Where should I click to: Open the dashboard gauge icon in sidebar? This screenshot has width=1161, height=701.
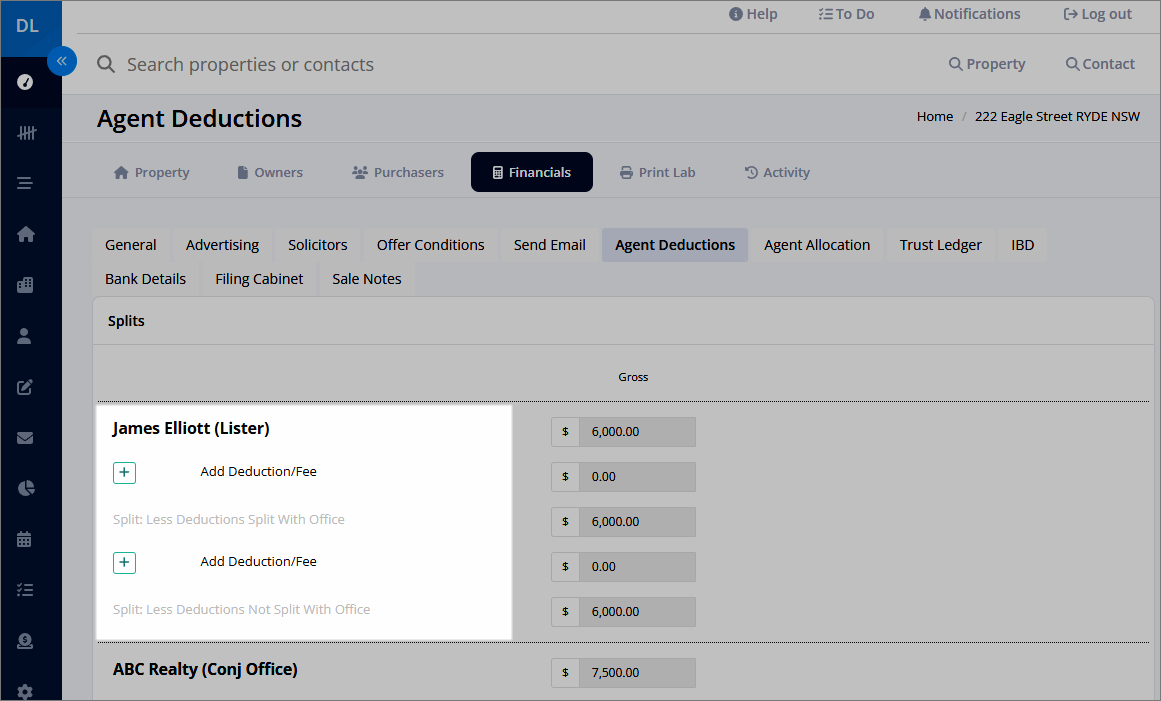click(x=25, y=81)
